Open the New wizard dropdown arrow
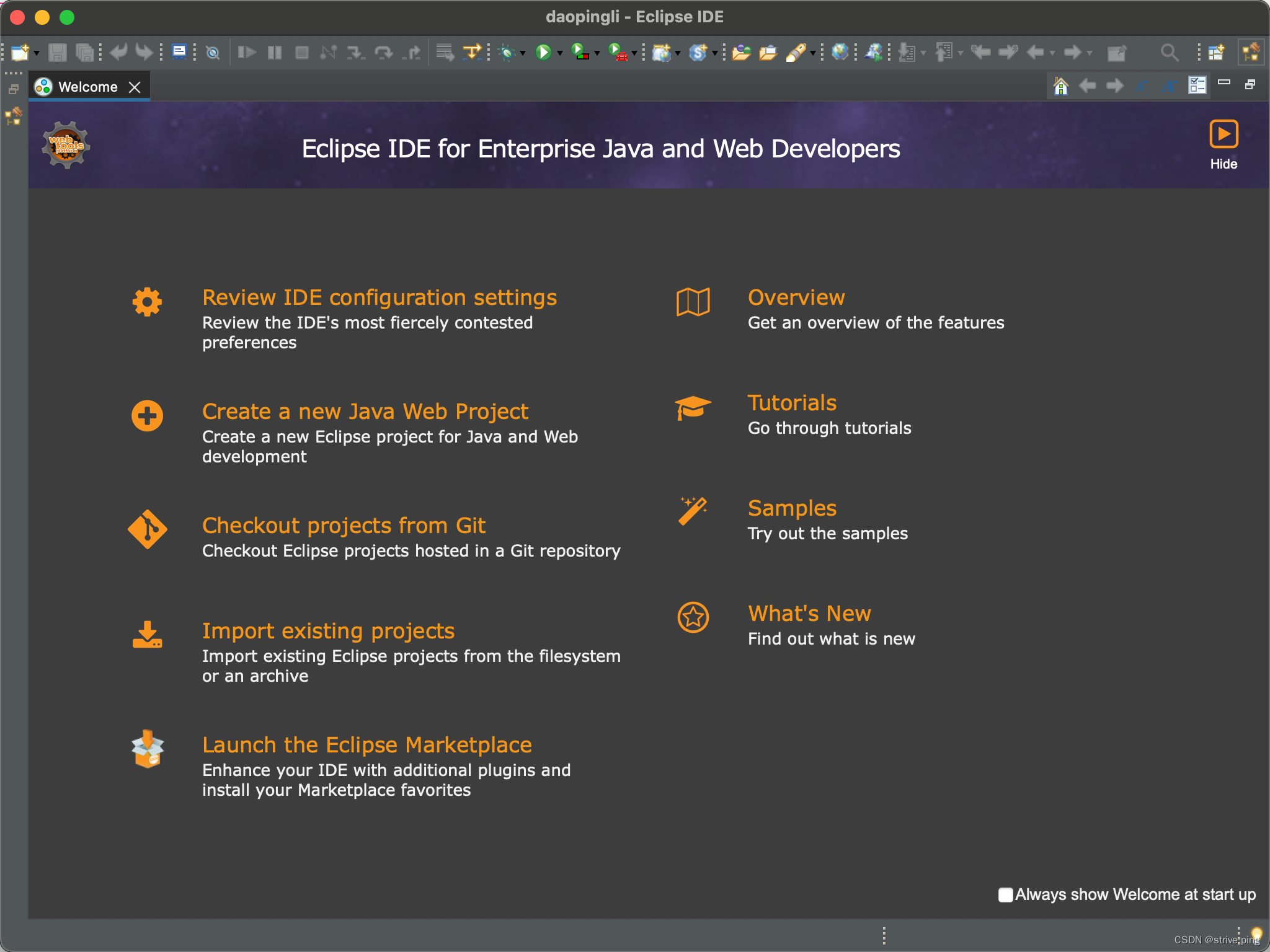Viewport: 1270px width, 952px height. 37,53
